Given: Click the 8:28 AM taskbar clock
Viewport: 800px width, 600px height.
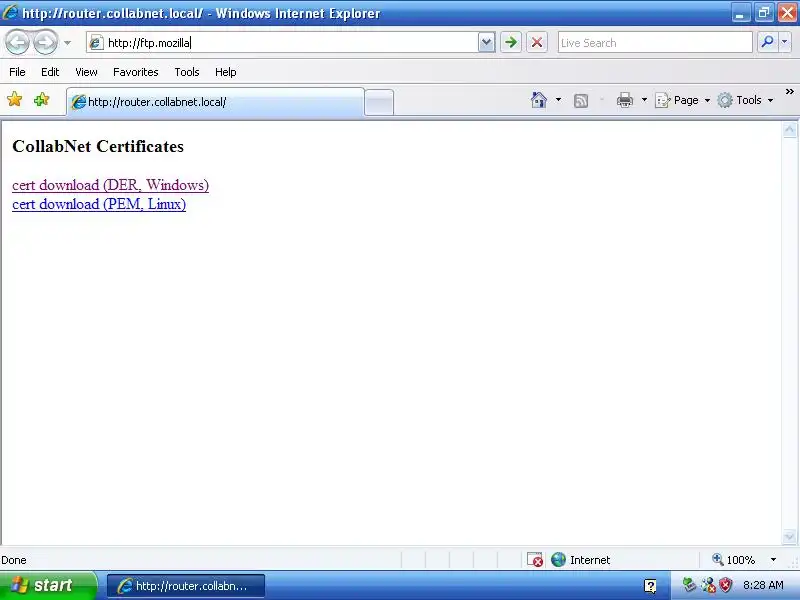Looking at the screenshot, I should coord(763,585).
